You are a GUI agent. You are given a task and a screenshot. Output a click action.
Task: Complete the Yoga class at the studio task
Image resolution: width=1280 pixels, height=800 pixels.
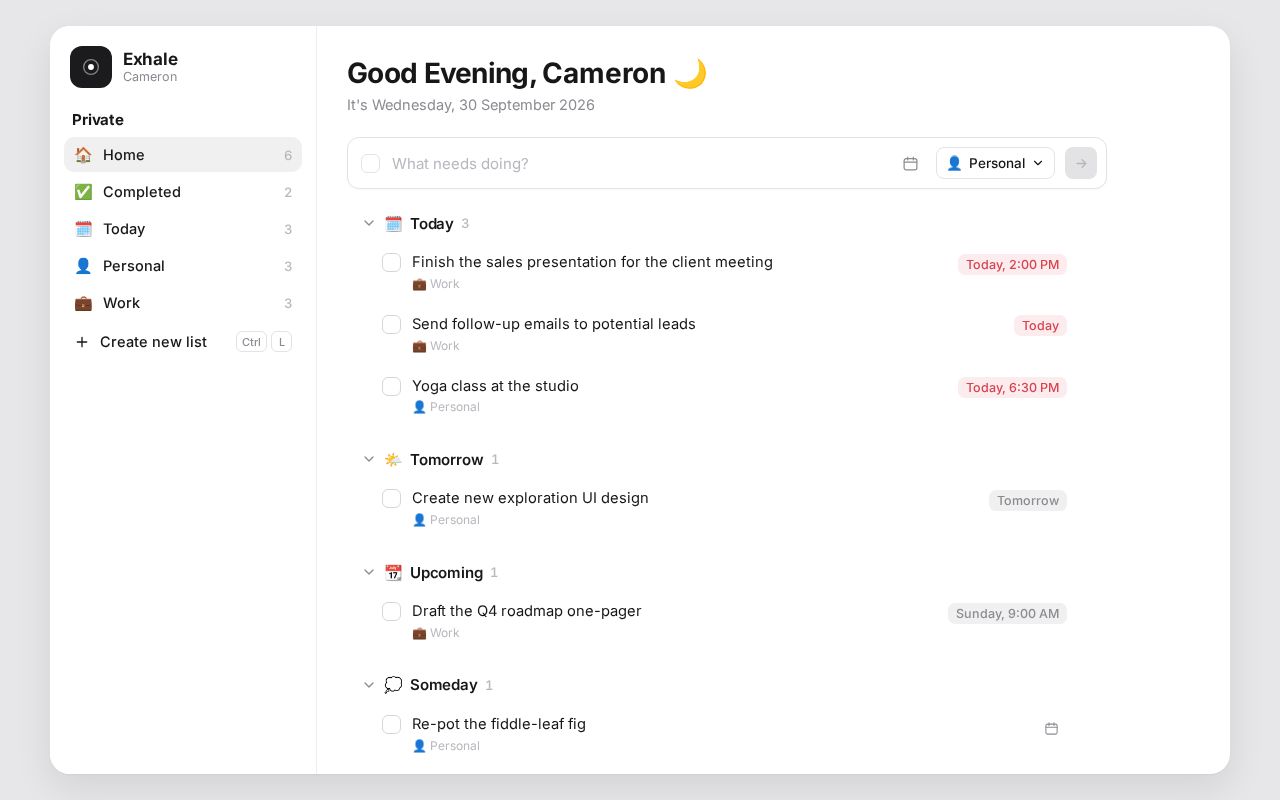click(x=392, y=387)
